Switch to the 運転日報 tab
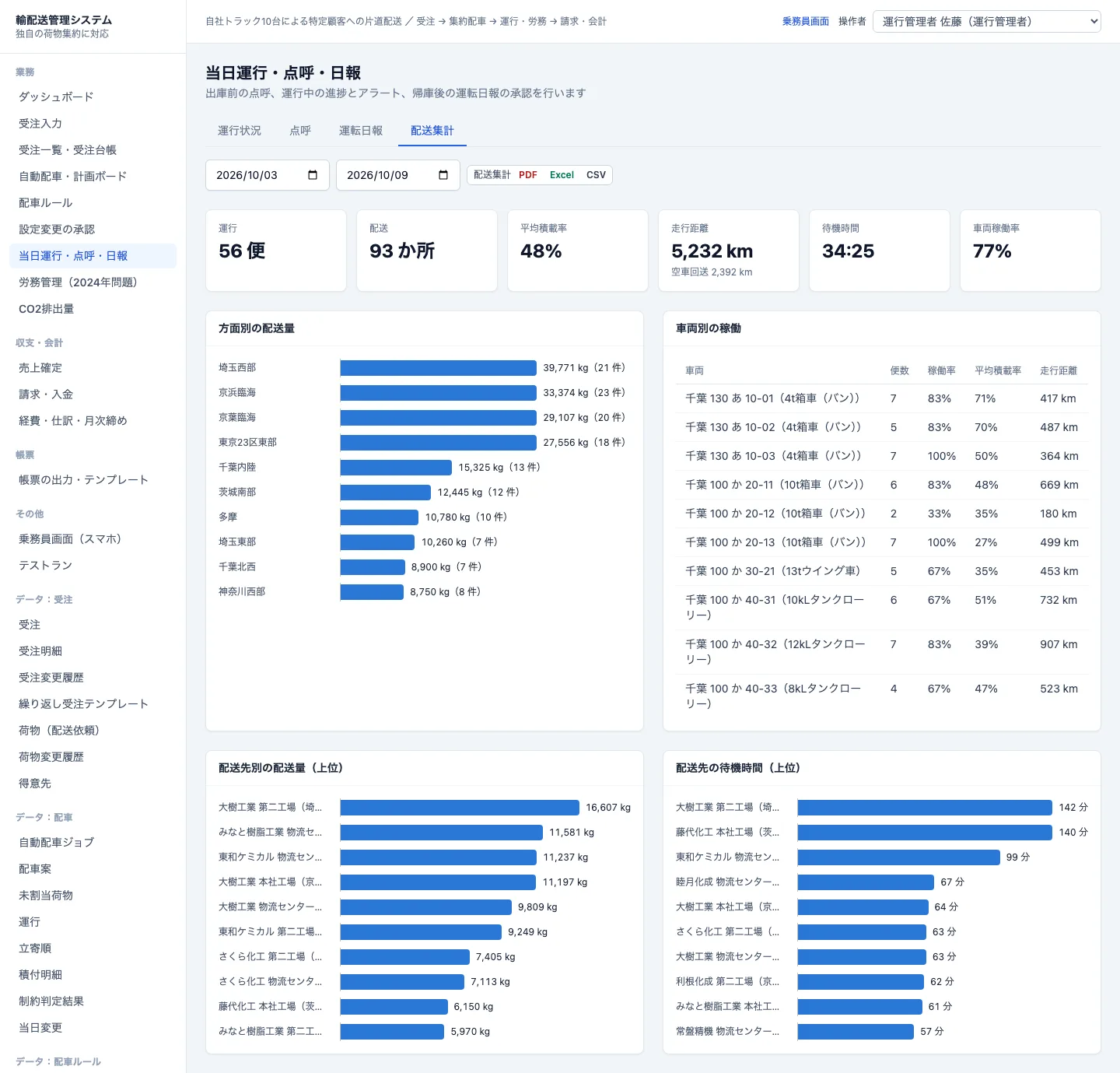 tap(361, 131)
